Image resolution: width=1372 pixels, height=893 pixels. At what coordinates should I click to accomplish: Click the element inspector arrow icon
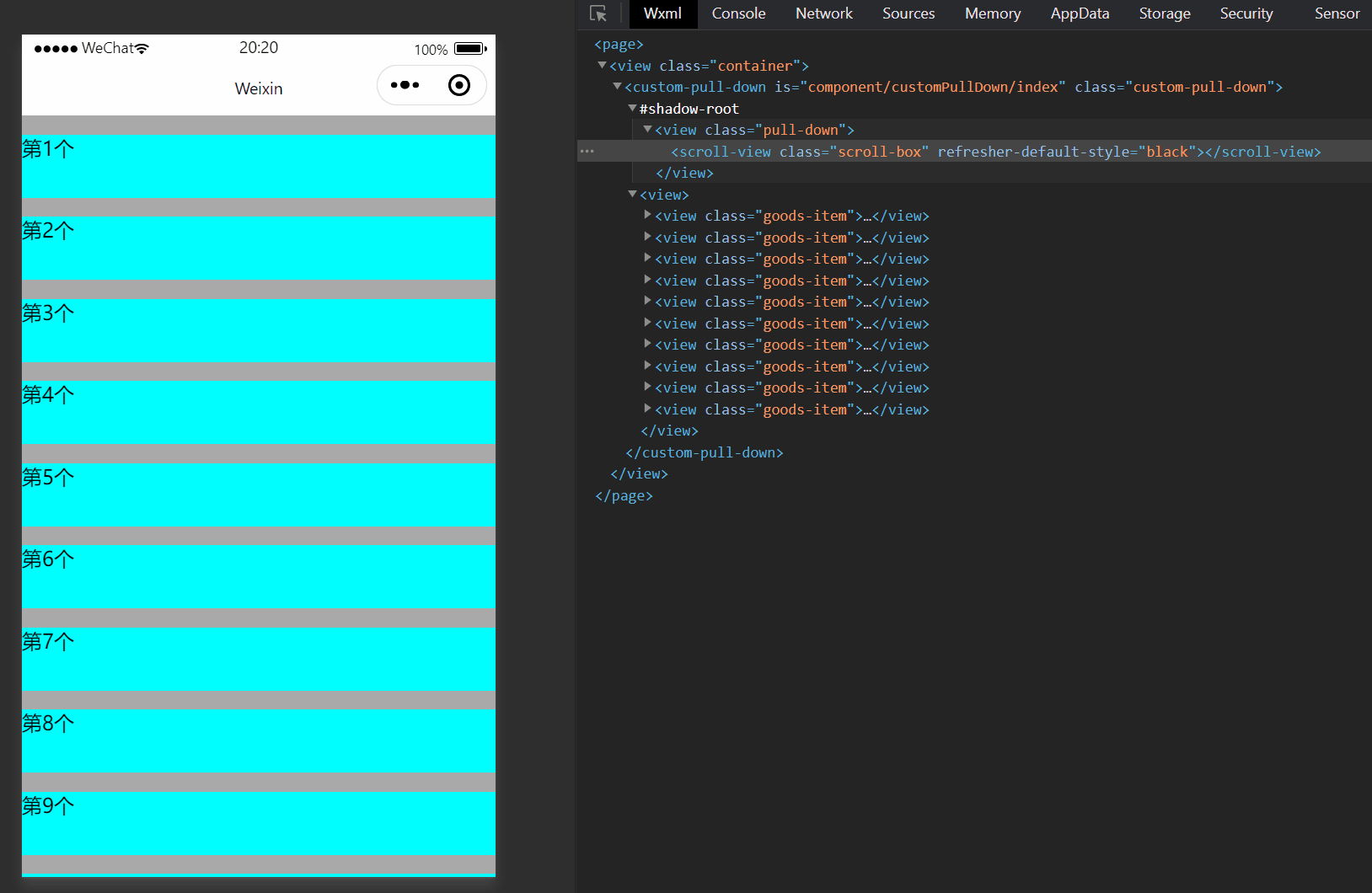598,13
